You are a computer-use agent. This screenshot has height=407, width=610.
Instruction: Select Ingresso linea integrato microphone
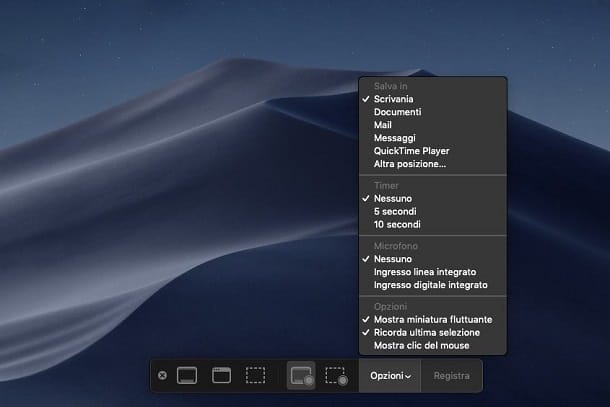(x=433, y=272)
